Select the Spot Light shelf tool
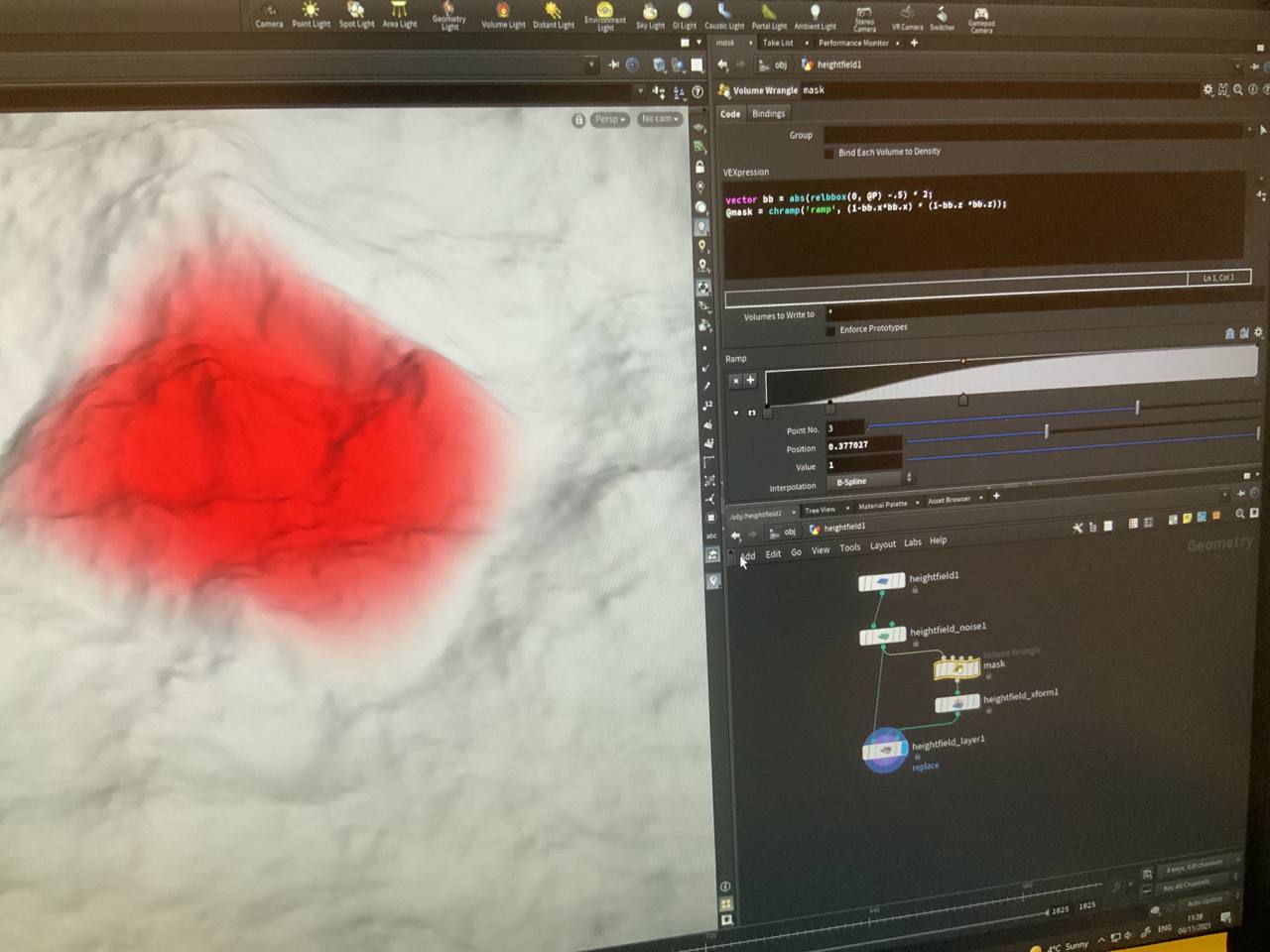Screen dimensions: 1270x952 point(356,15)
